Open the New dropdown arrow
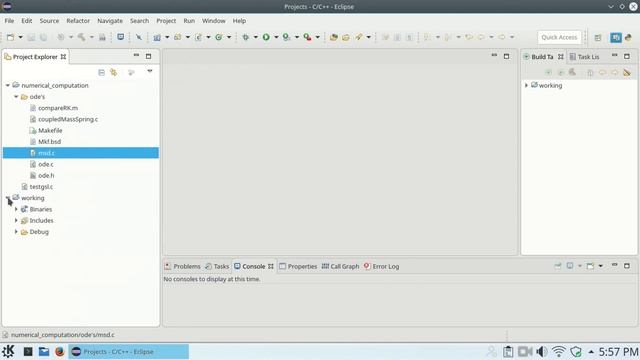The image size is (640, 360). pos(20,37)
